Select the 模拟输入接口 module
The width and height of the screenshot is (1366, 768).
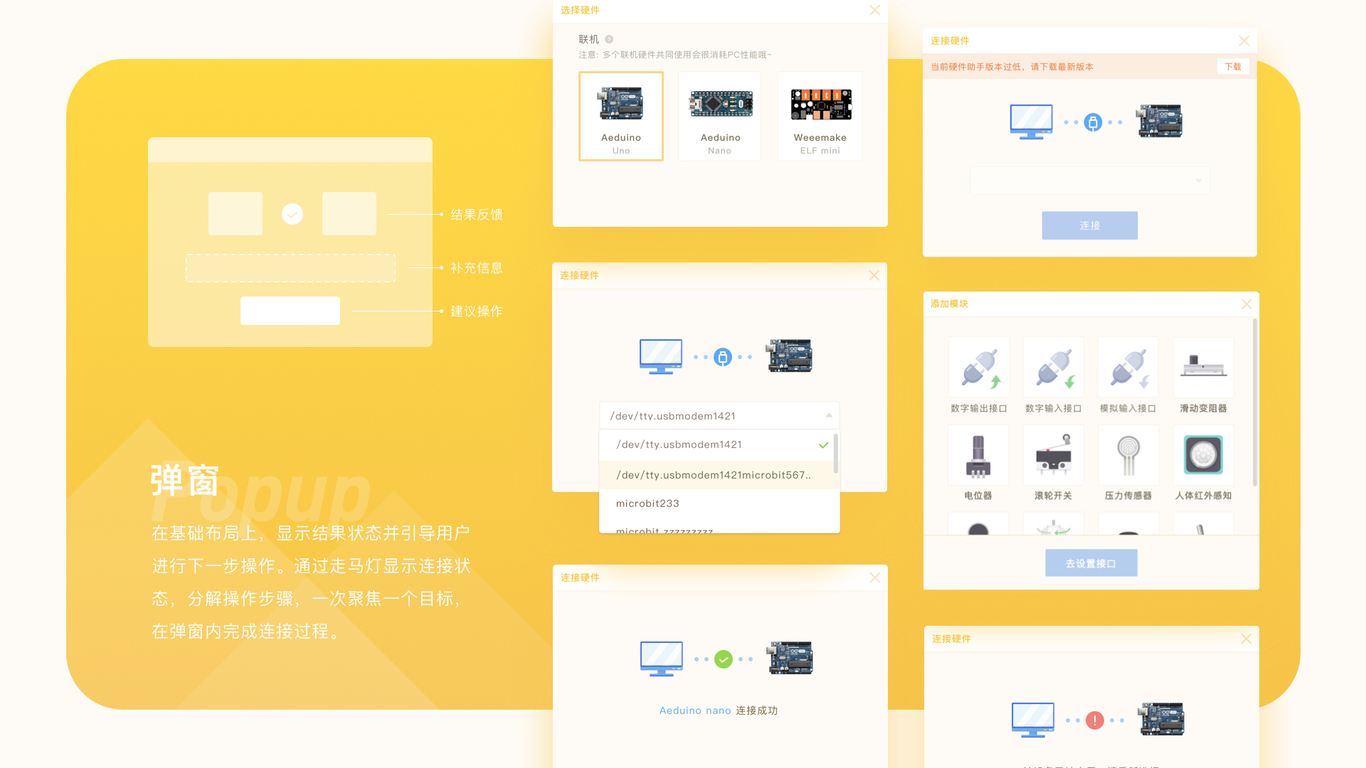coord(1128,376)
